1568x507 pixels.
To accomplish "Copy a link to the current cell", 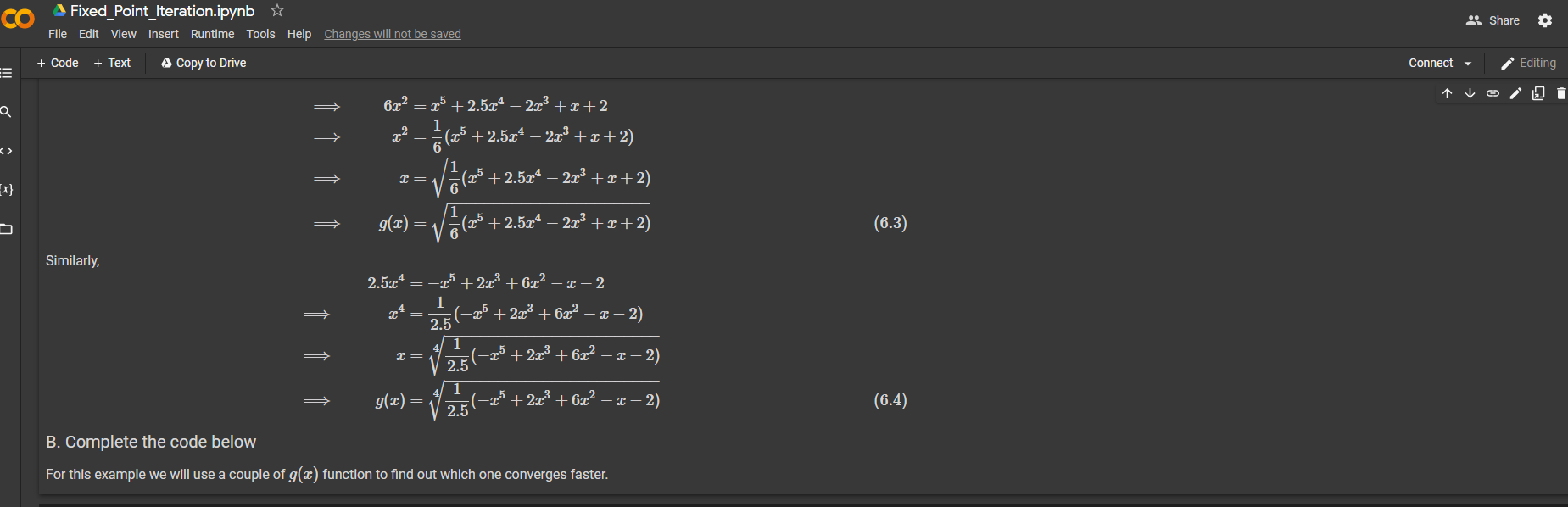I will click(x=1493, y=93).
